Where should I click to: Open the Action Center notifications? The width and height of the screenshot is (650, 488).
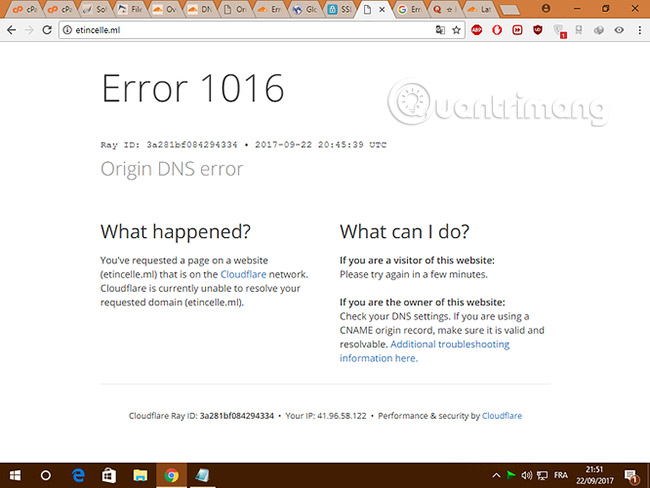click(631, 476)
